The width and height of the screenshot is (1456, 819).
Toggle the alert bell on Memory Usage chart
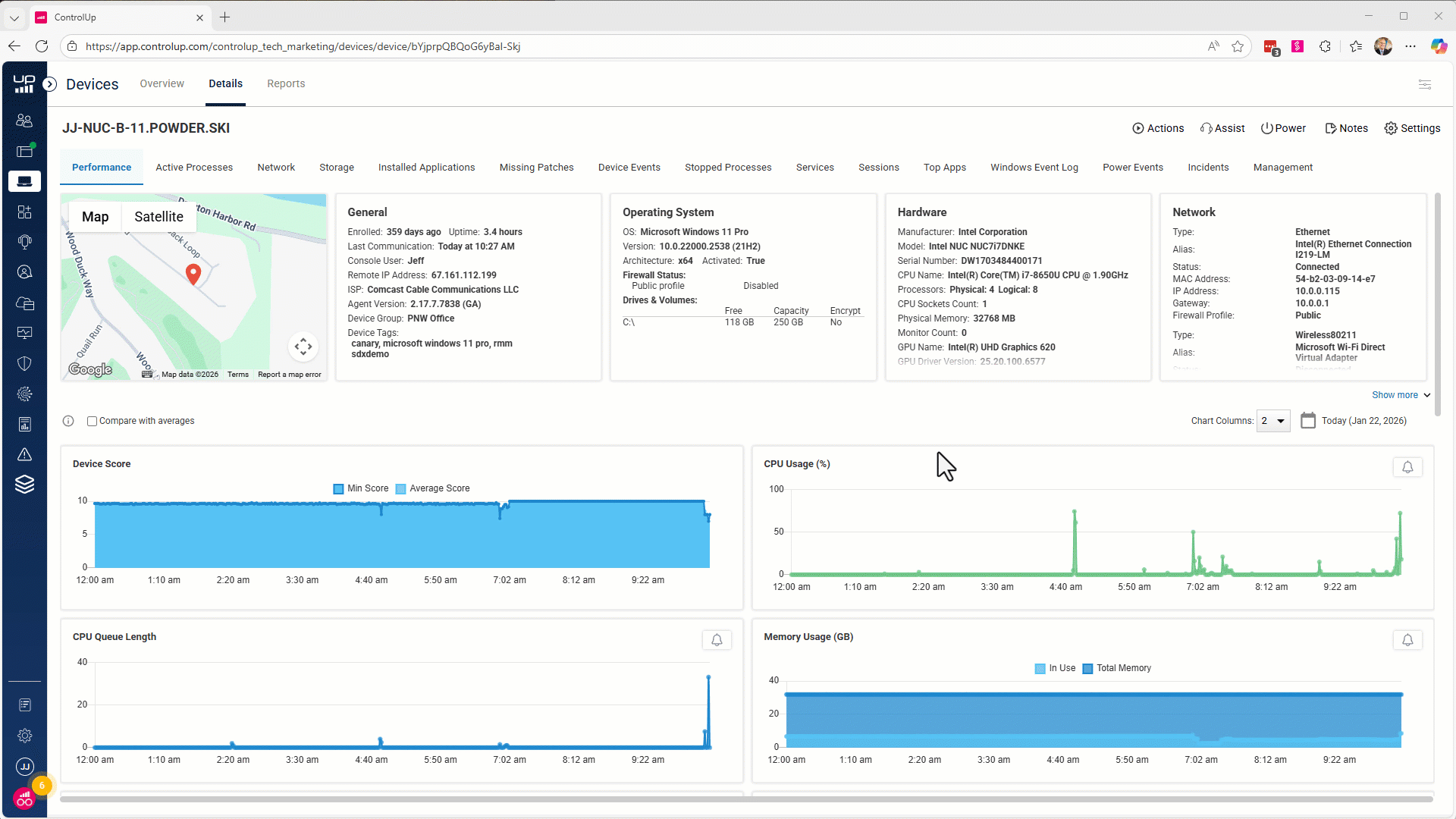pos(1407,640)
